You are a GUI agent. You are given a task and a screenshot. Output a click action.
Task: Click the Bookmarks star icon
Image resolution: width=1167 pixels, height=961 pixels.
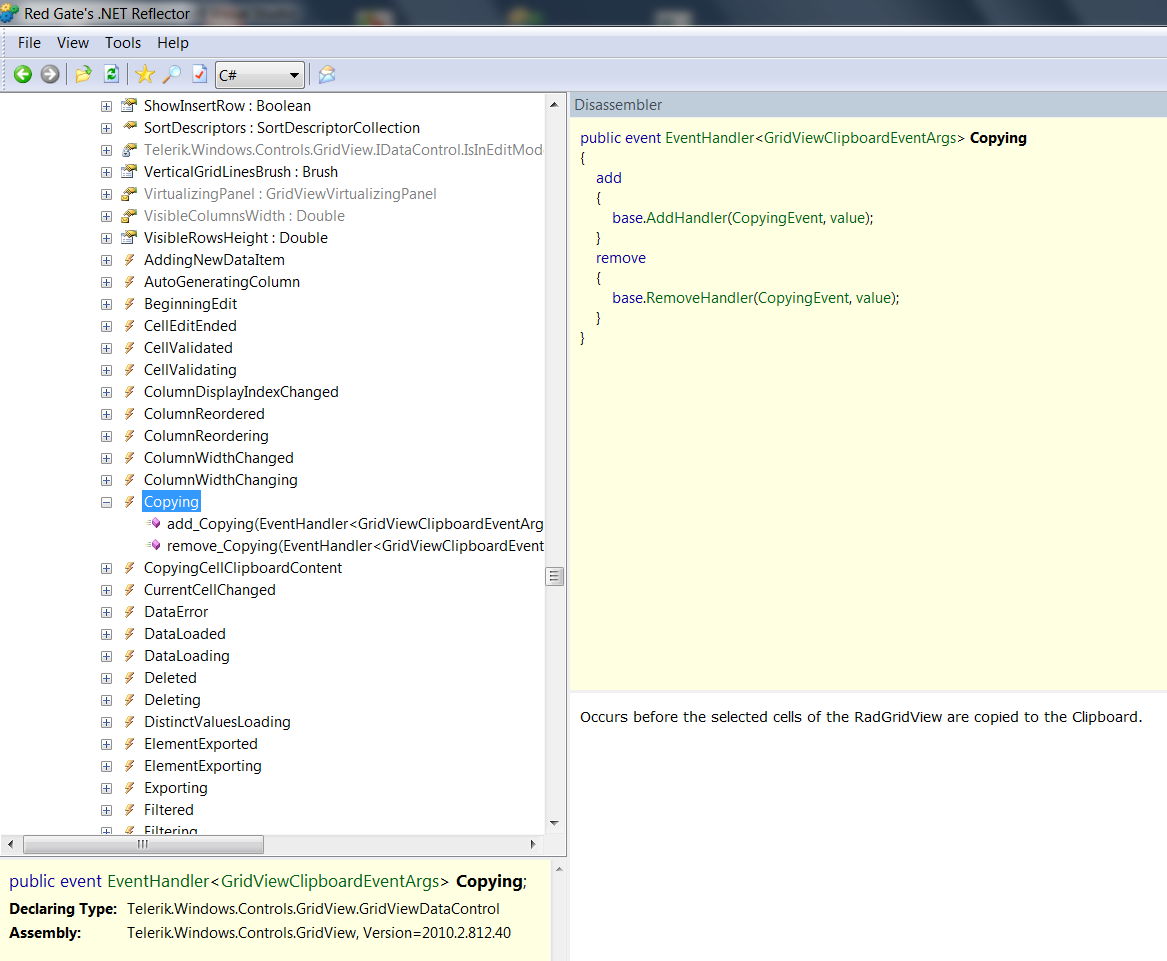[x=144, y=74]
